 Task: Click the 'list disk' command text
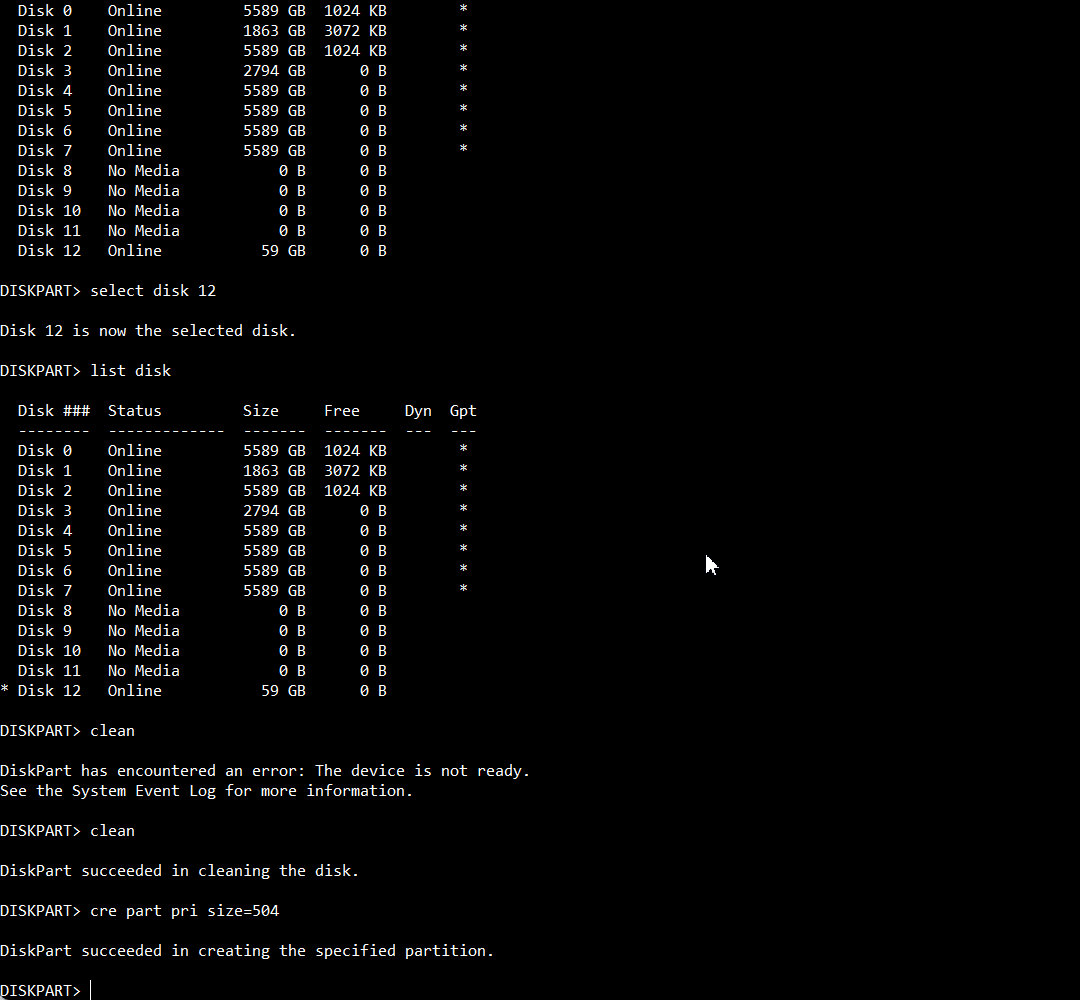pos(131,371)
